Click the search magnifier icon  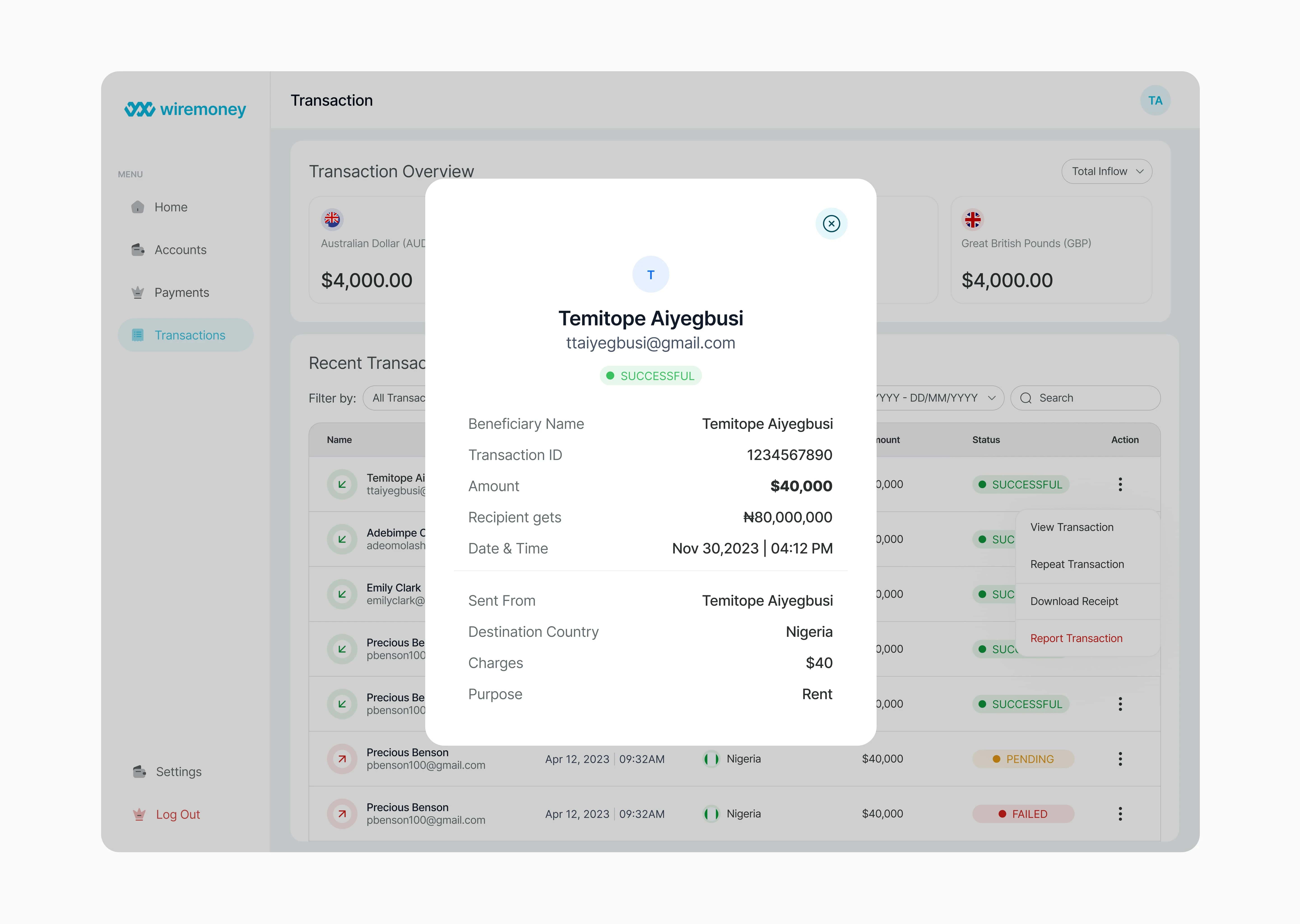1026,398
